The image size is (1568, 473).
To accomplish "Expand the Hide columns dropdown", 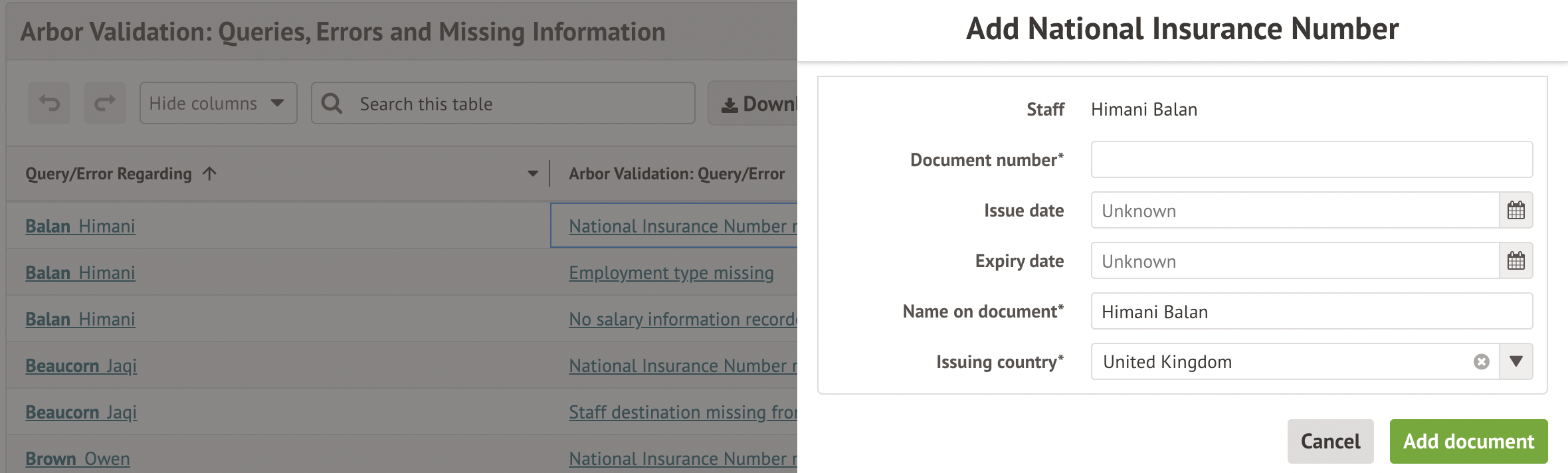I will (218, 103).
